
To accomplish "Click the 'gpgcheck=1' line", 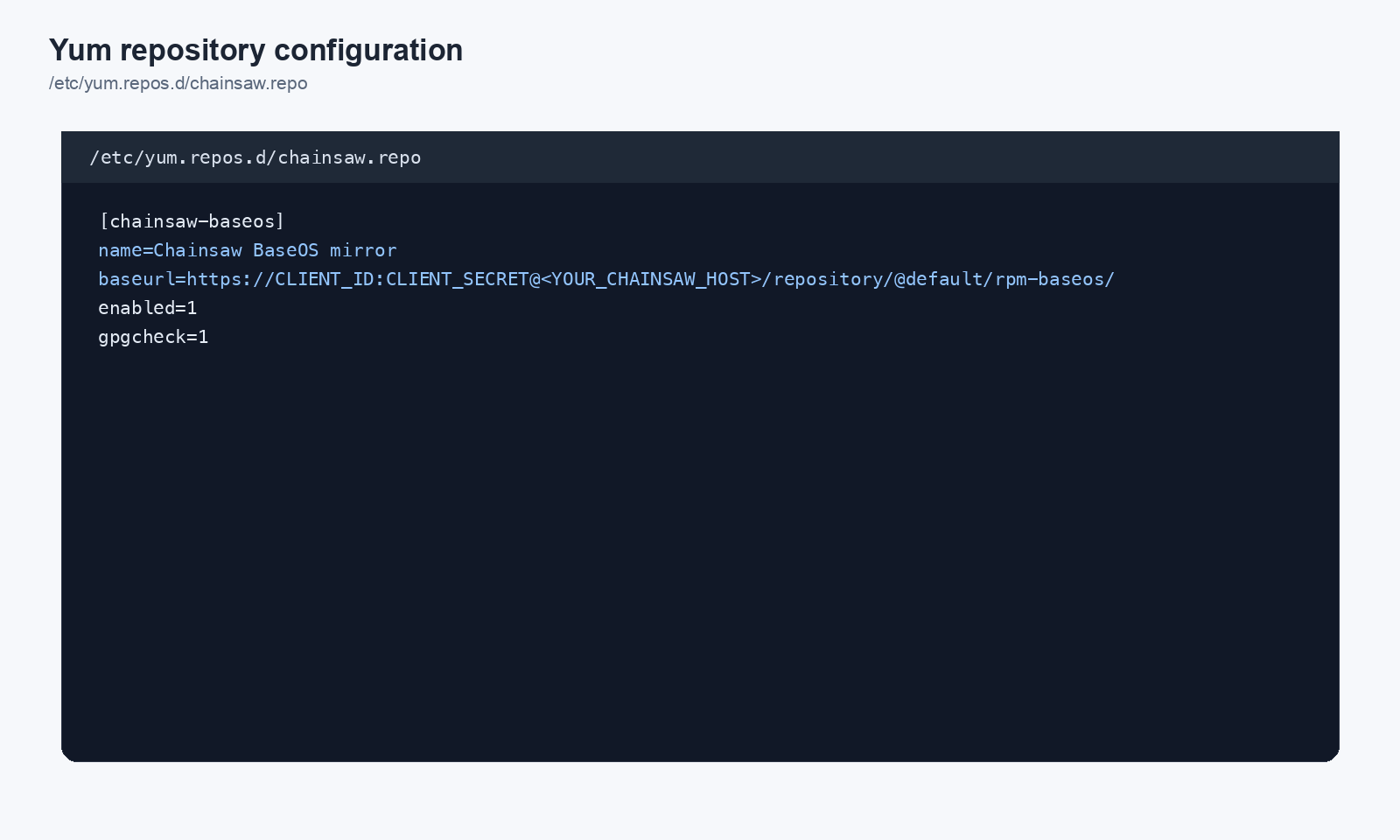I will [153, 337].
